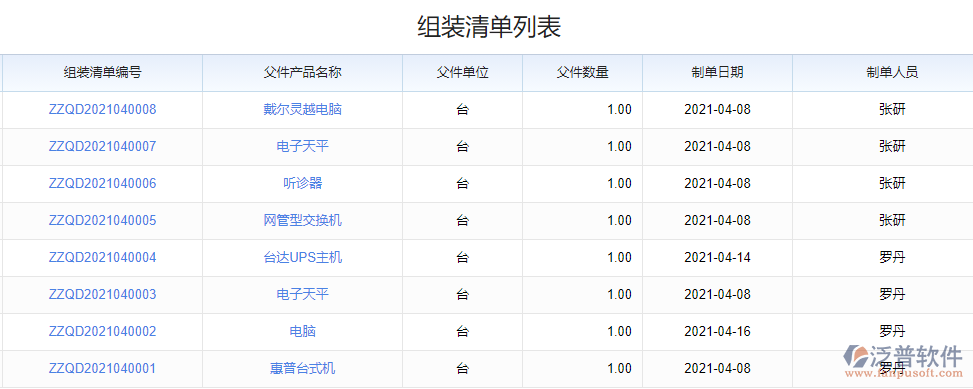
Task: Open assembly list ZZQD2021040004
Action: (x=102, y=257)
